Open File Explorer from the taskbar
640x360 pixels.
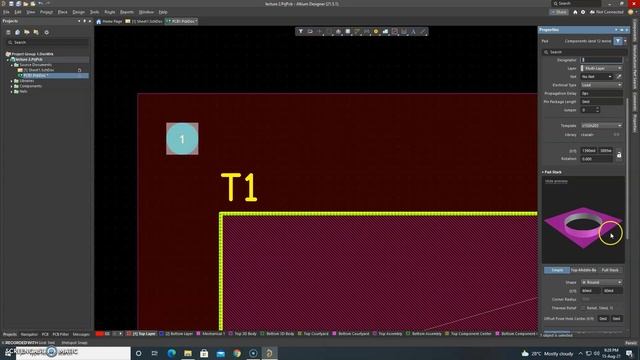pos(188,353)
